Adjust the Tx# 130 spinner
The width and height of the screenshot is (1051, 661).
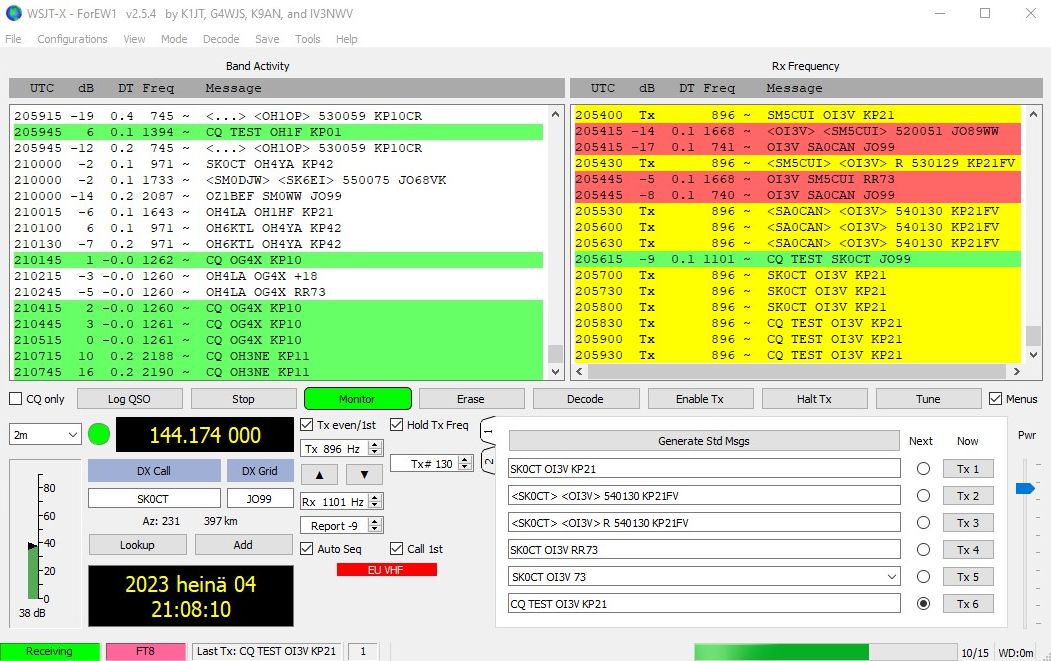465,463
